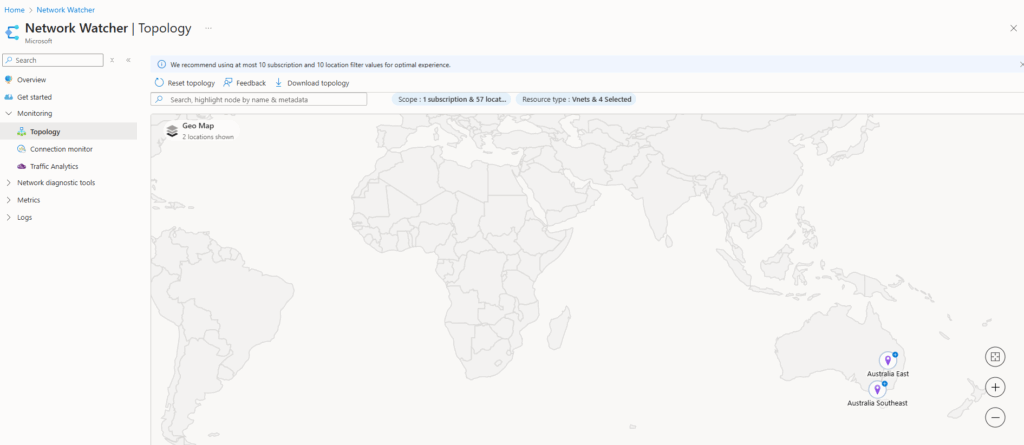This screenshot has height=445, width=1024.
Task: Click the Network Watcher logo icon
Action: click(13, 32)
